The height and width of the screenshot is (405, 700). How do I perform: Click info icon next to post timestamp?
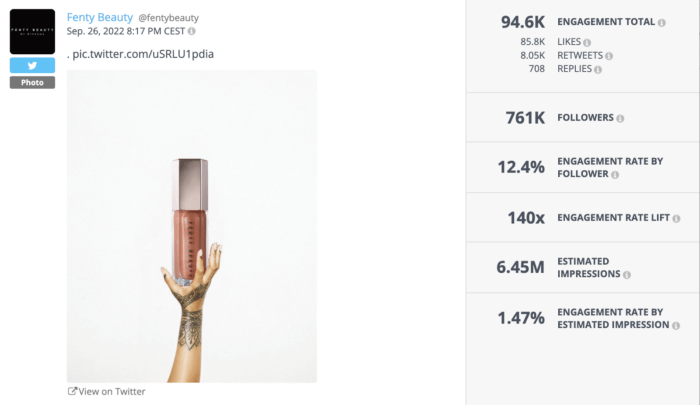pyautogui.click(x=192, y=31)
